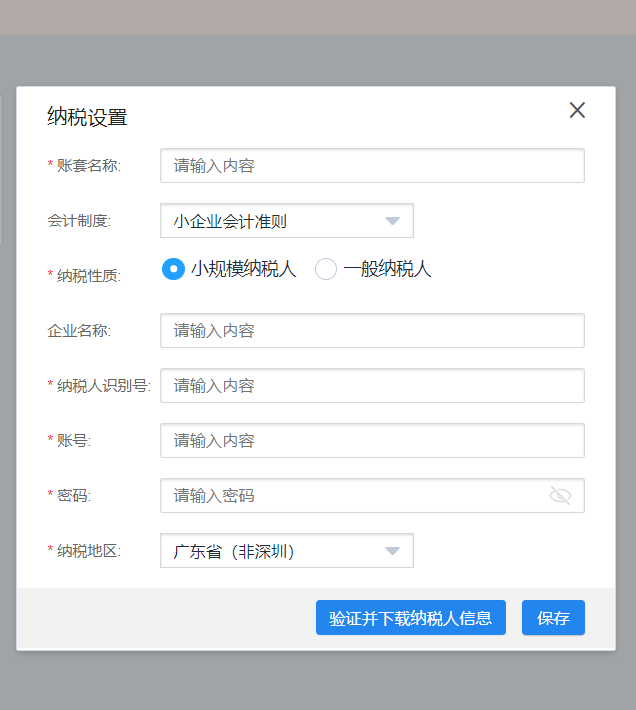Focus the 账号 input field

373,441
